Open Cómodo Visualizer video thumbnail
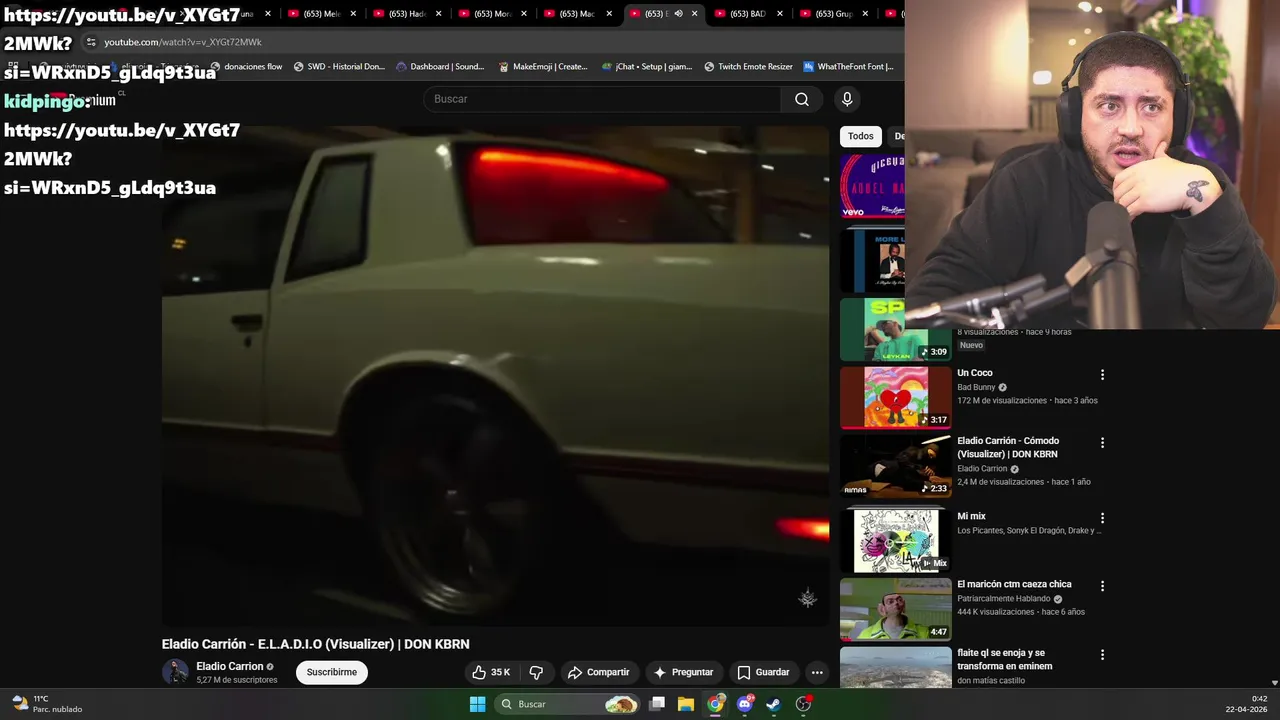 895,465
